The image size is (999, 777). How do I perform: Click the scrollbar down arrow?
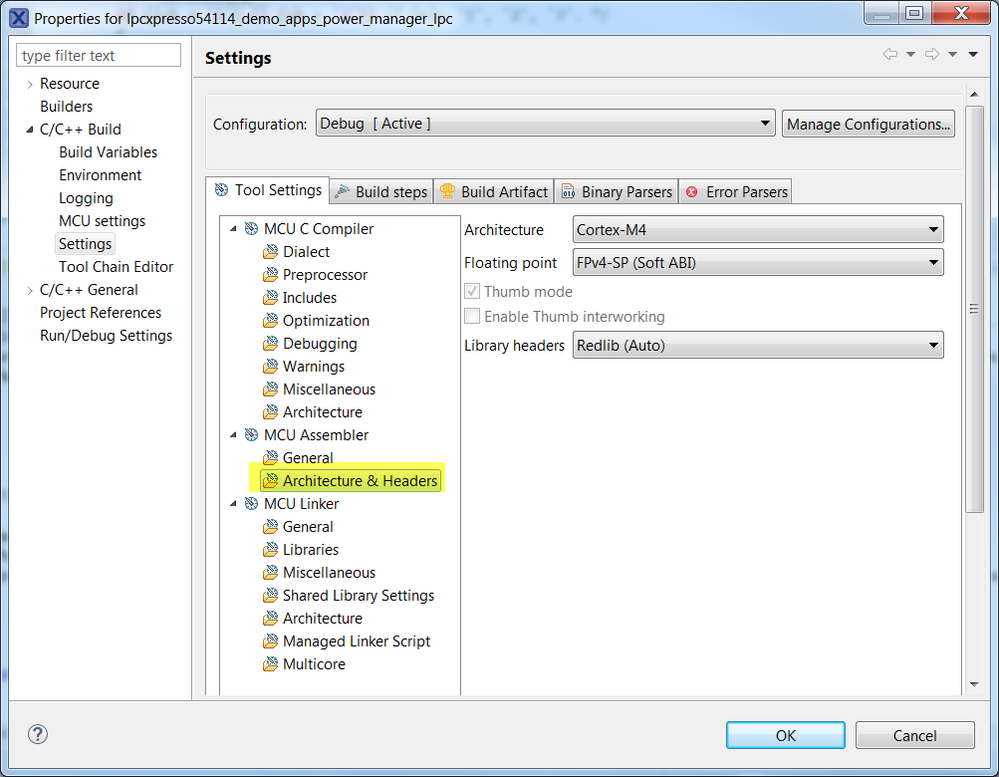[974, 684]
